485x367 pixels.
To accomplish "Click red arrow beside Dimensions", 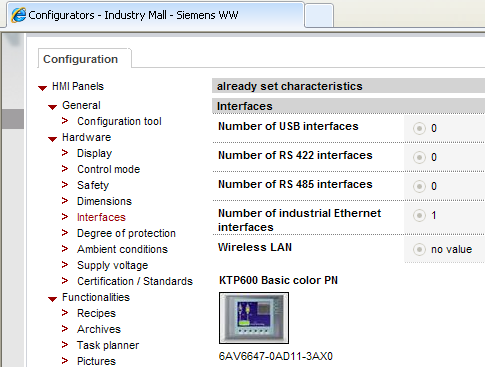I will tap(65, 201).
